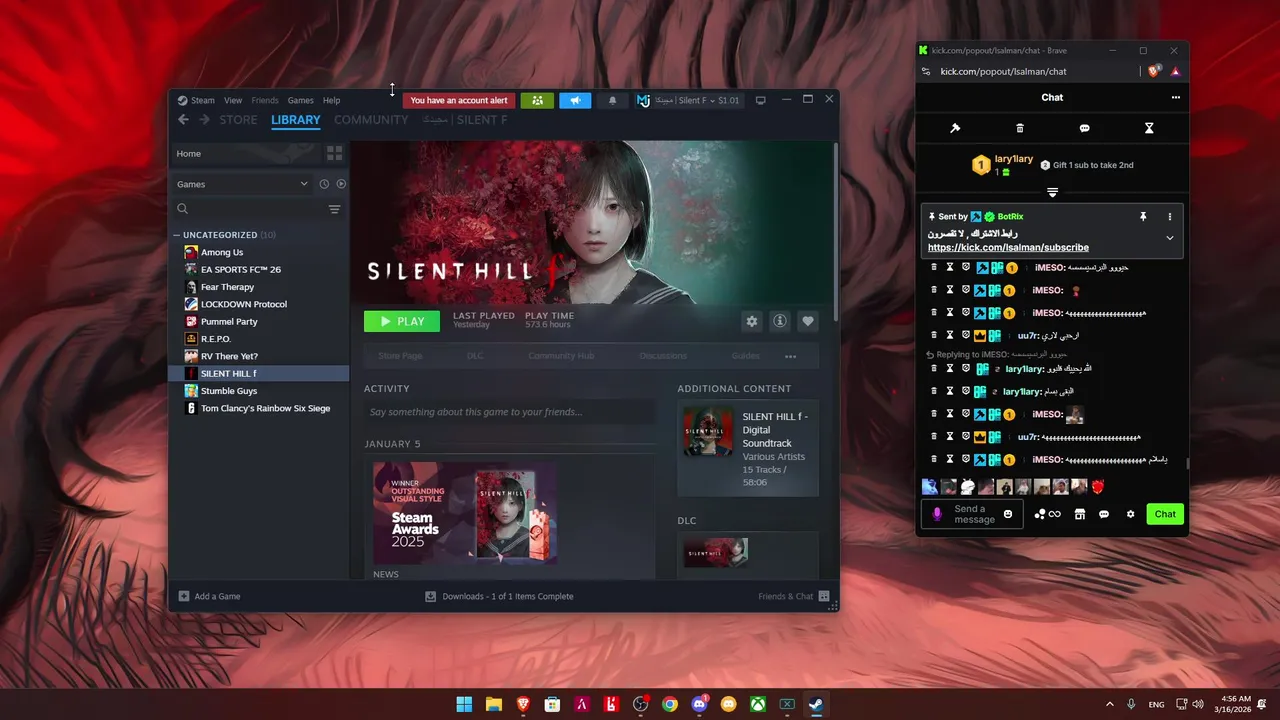Open View menu
The image size is (1280, 720).
coord(233,100)
